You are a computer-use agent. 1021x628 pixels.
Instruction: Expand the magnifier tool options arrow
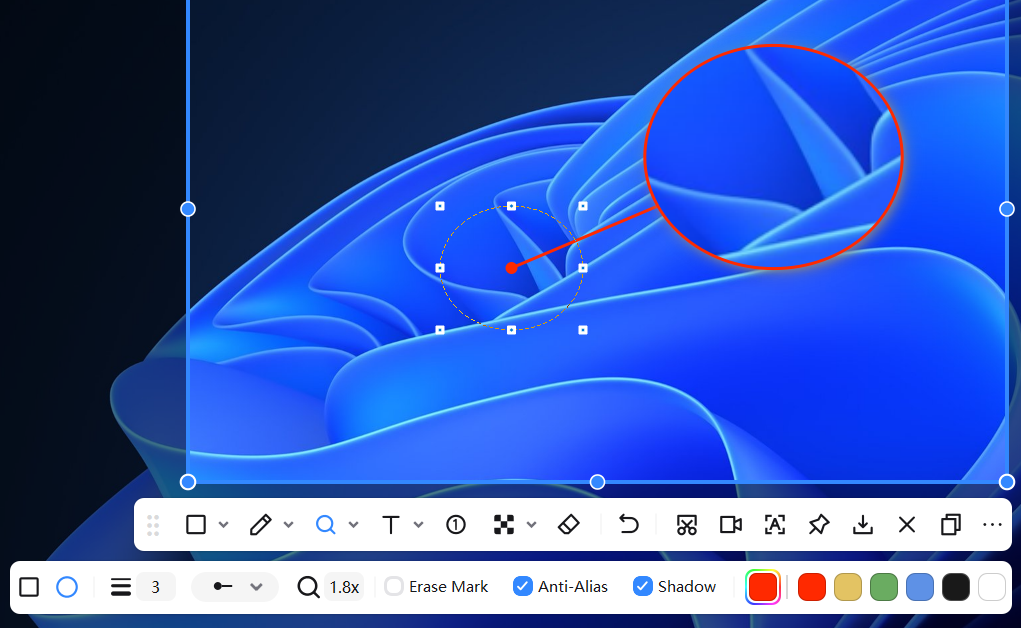[x=354, y=524]
